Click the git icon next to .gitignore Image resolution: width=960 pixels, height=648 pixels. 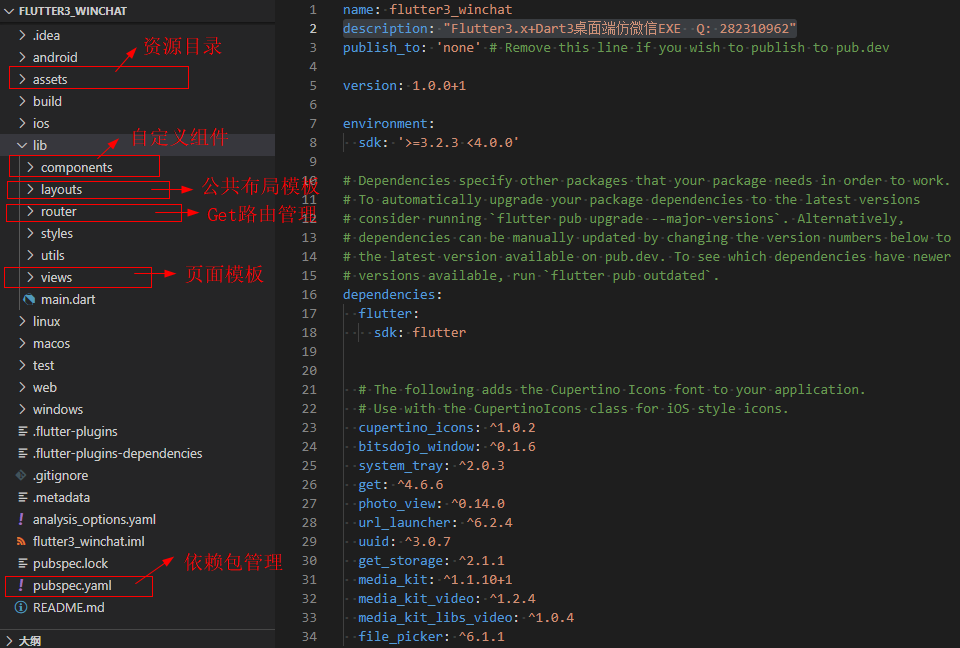[x=21, y=475]
